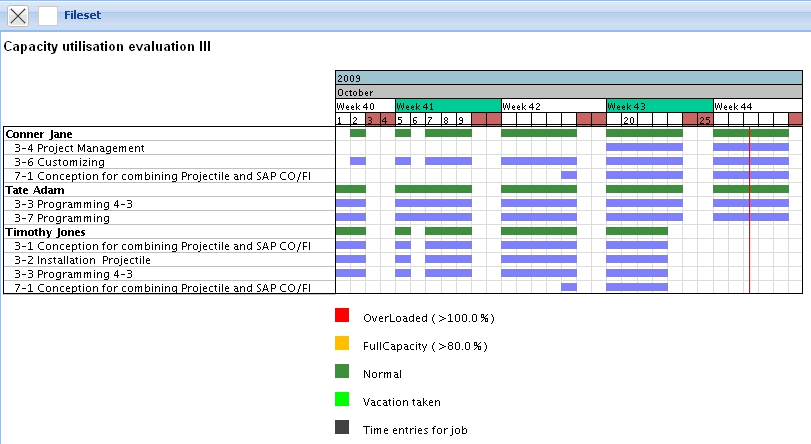Click the Week 43 header cell
Image resolution: width=811 pixels, height=444 pixels.
point(659,106)
